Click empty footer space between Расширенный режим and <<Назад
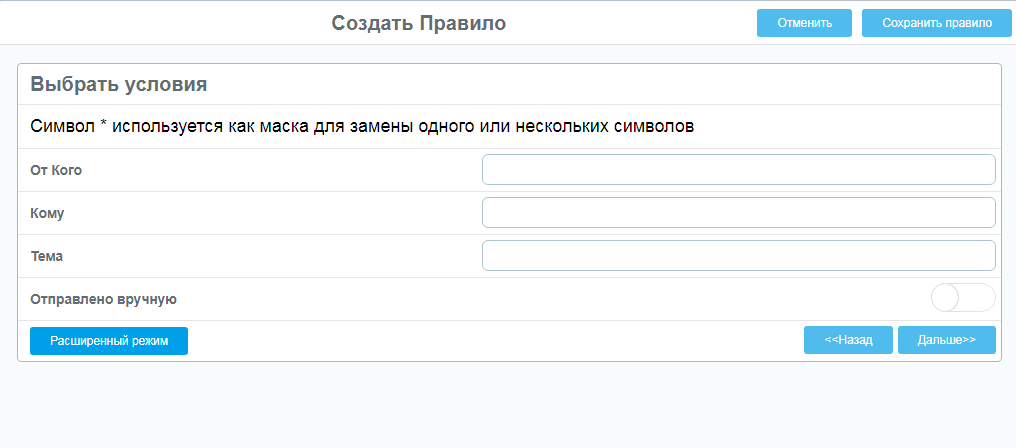Viewport: 1016px width, 448px height. (495, 341)
